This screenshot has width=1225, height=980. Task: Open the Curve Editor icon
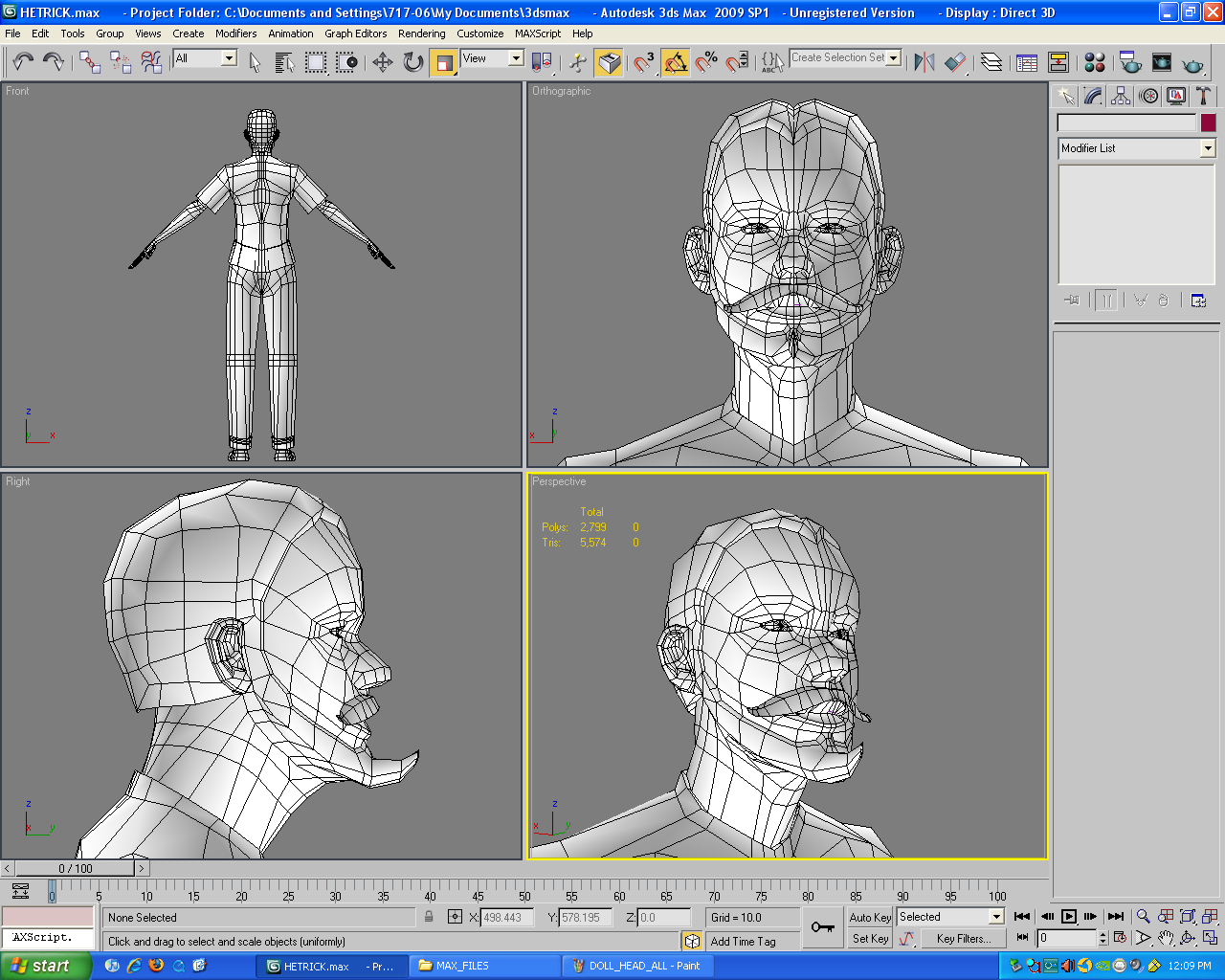pyautogui.click(x=1027, y=62)
